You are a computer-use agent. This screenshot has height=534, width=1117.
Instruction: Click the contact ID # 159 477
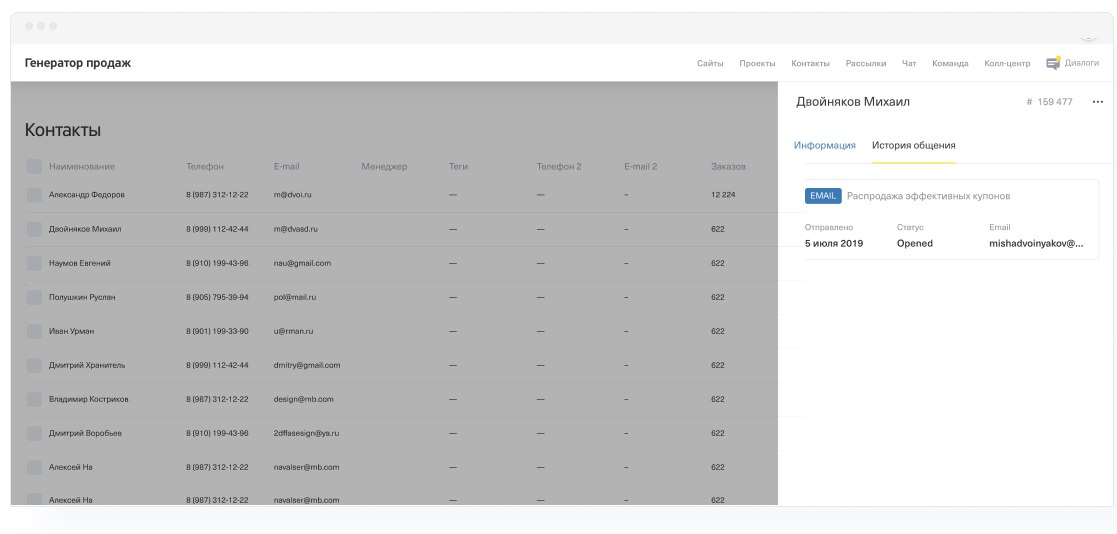coord(1049,102)
